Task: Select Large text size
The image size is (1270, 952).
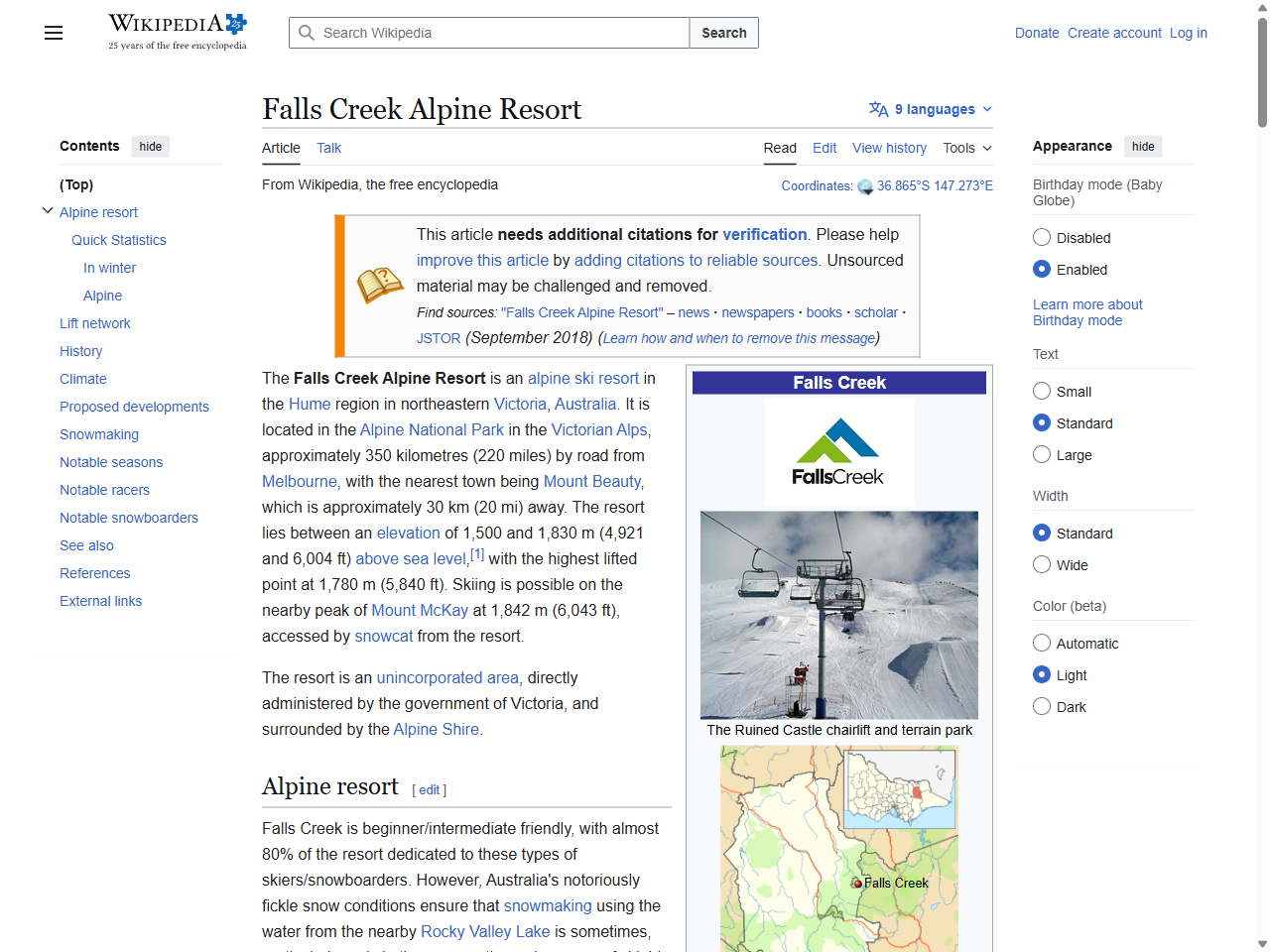Action: 1042,454
